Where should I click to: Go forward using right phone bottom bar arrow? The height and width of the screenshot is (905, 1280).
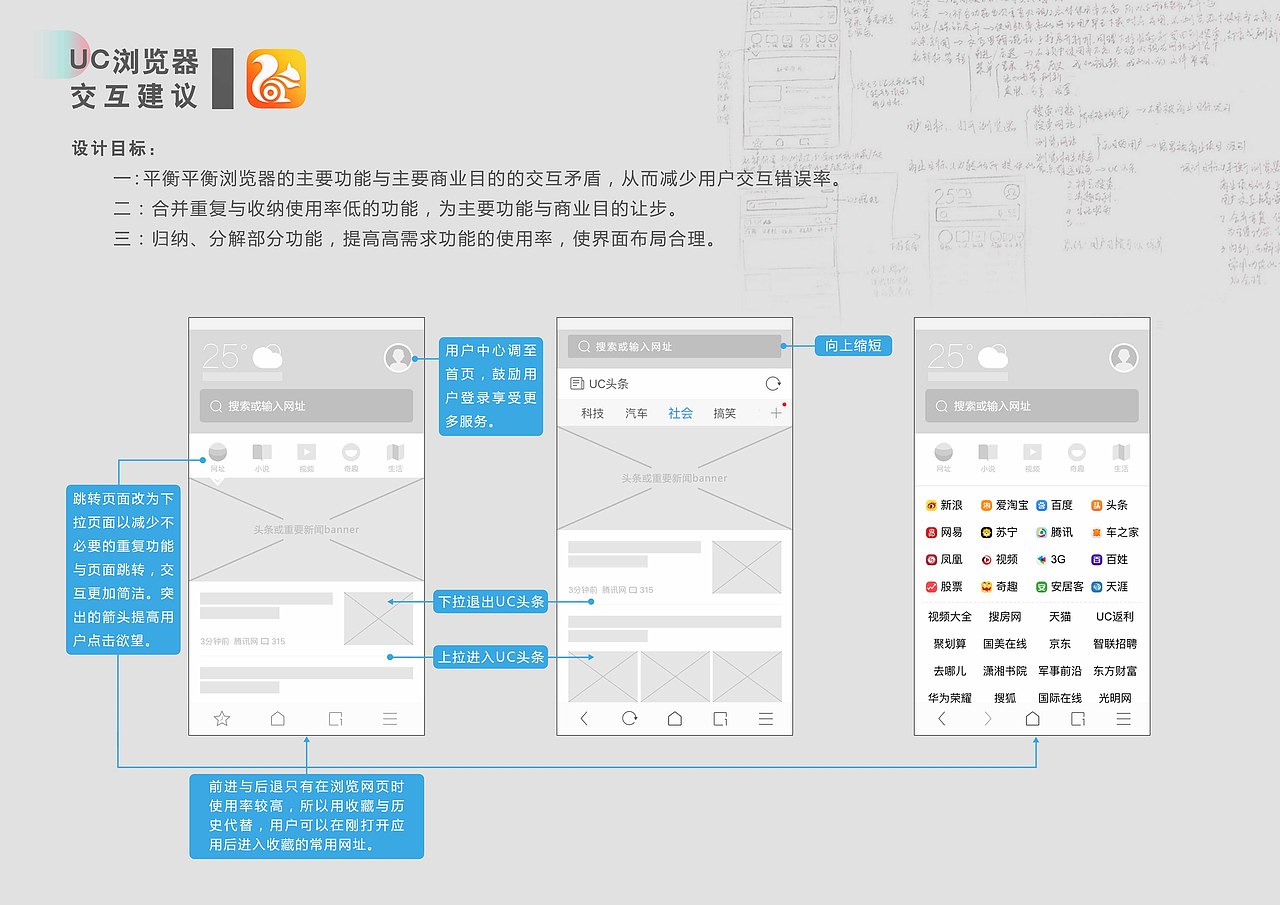coord(988,718)
